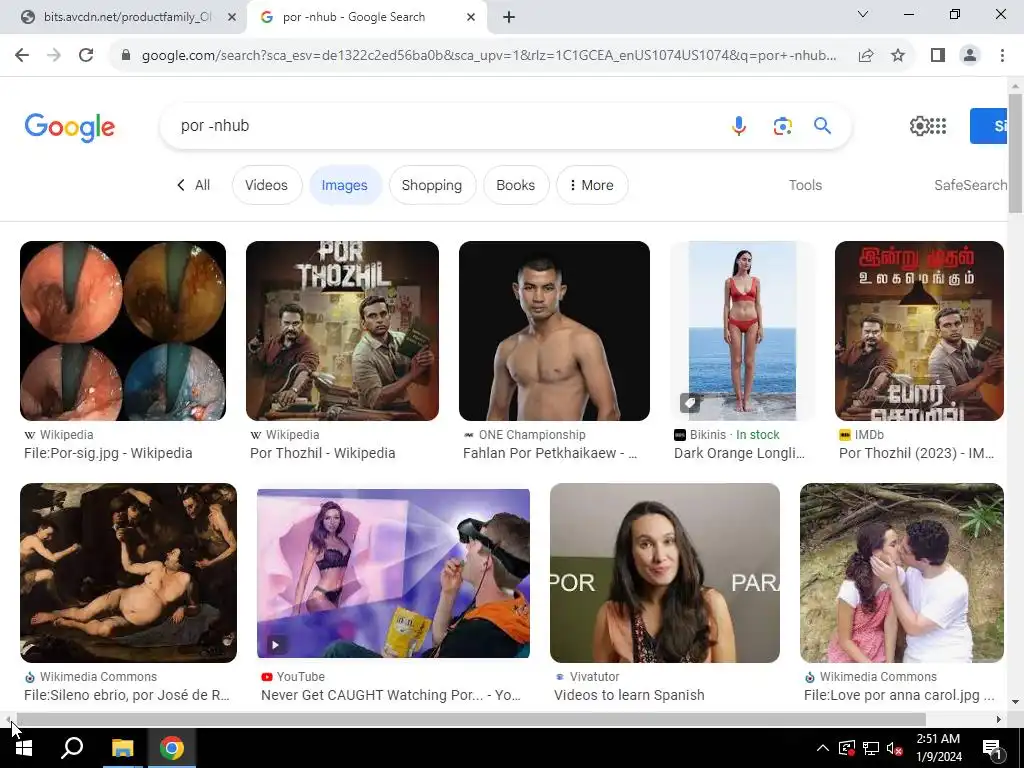This screenshot has height=768, width=1024.
Task: Open the network tray icon
Action: pyautogui.click(x=871, y=748)
